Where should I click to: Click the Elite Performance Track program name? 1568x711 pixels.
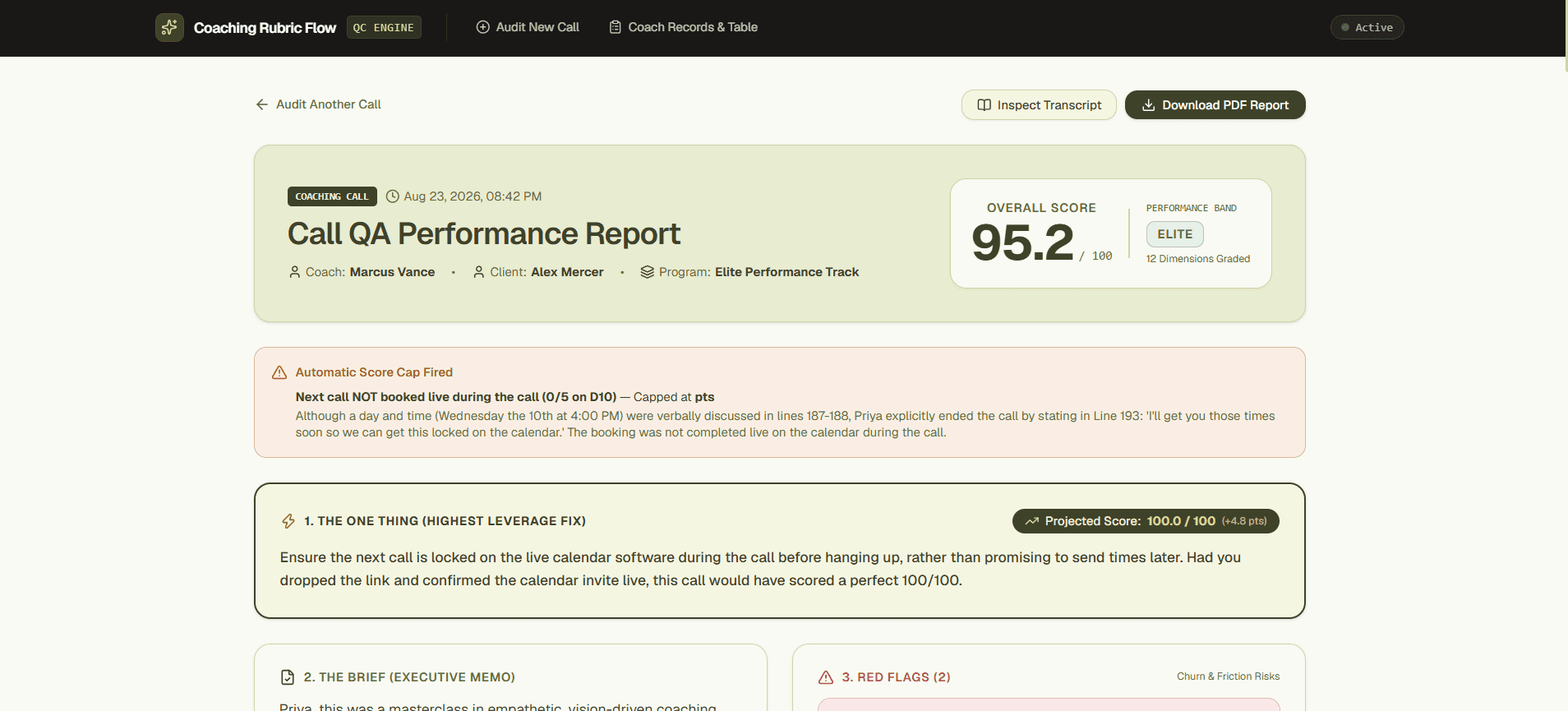(x=787, y=272)
